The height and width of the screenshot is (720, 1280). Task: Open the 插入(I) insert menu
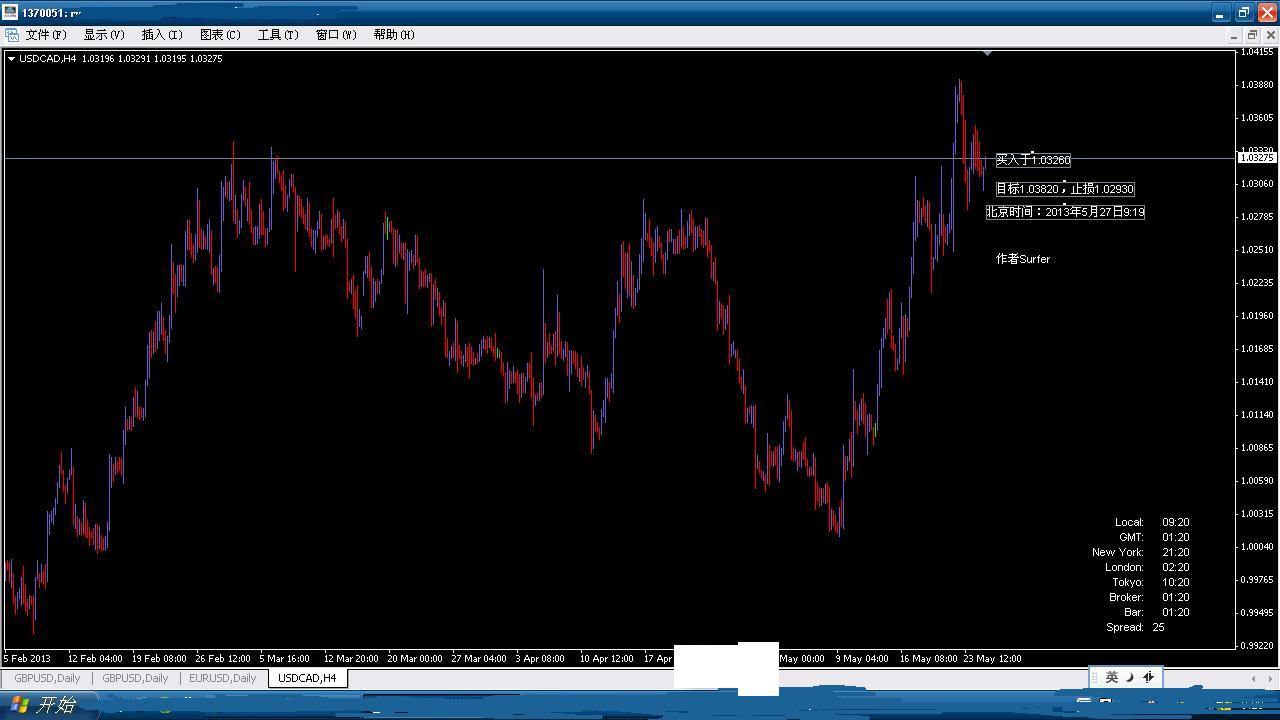coord(161,35)
